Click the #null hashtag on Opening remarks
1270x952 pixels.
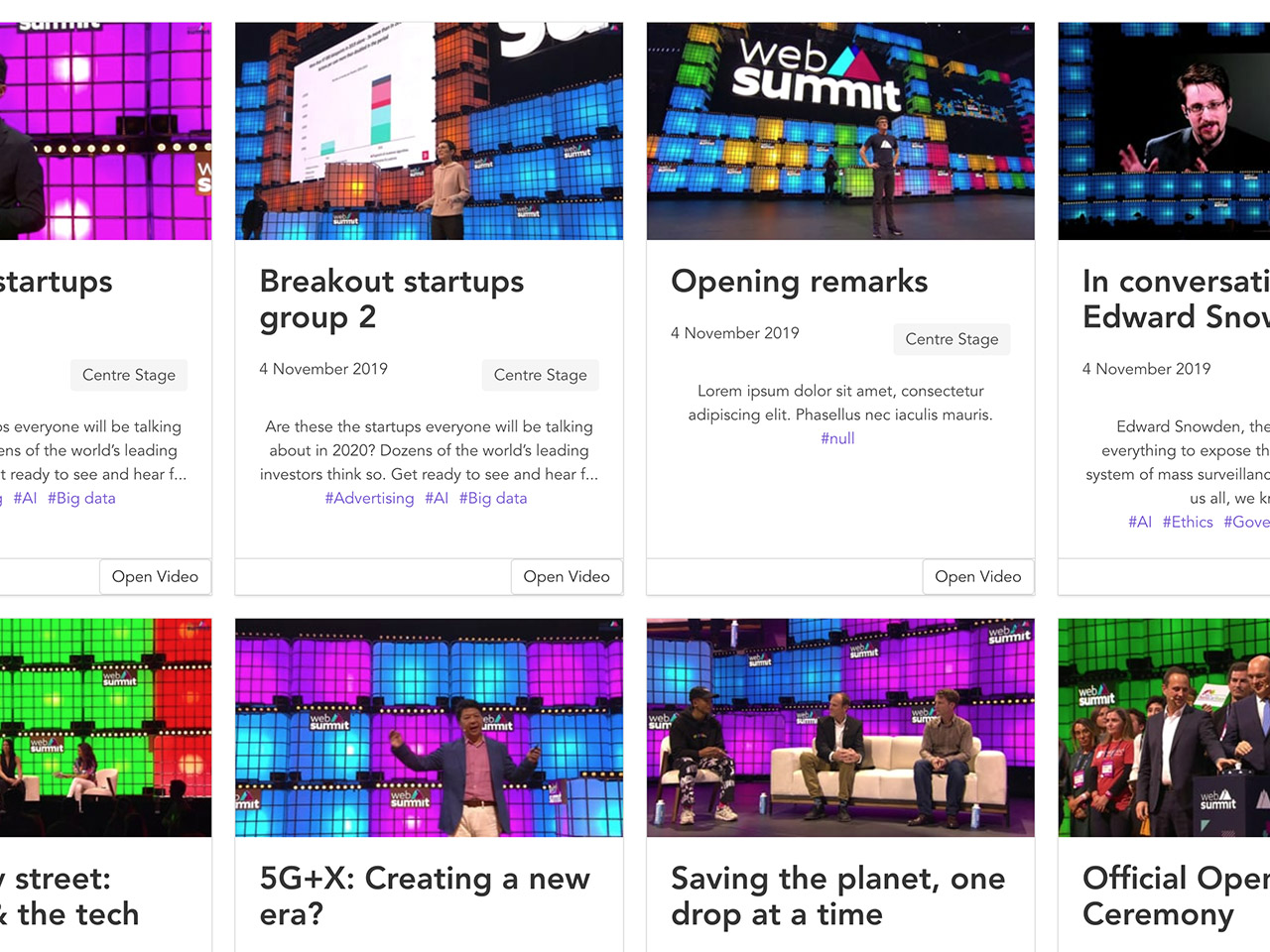(837, 438)
